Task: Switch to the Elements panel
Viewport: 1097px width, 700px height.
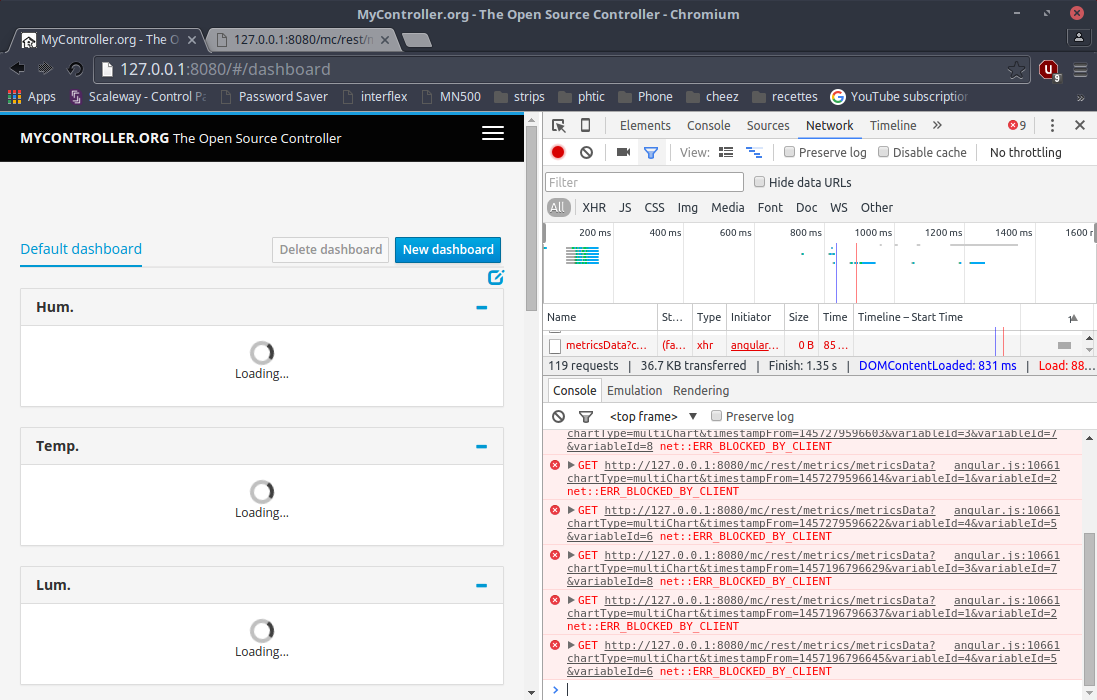Action: pos(645,125)
